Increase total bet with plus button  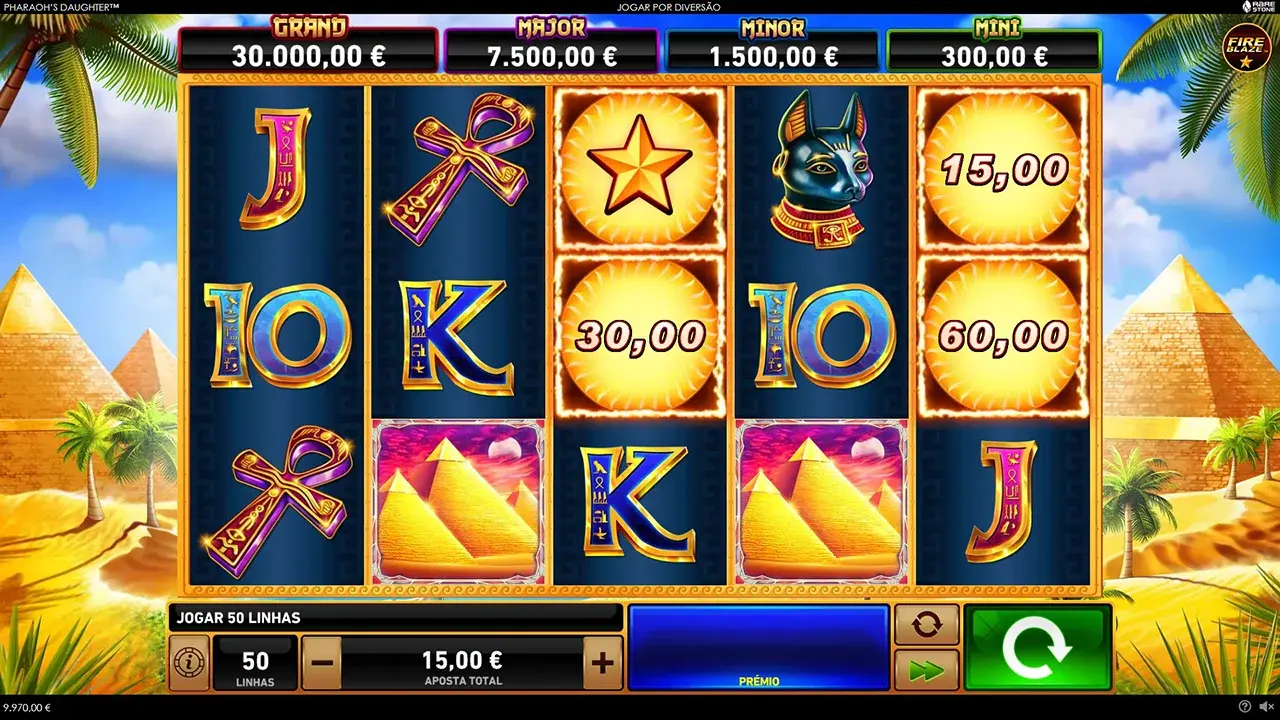click(x=602, y=663)
